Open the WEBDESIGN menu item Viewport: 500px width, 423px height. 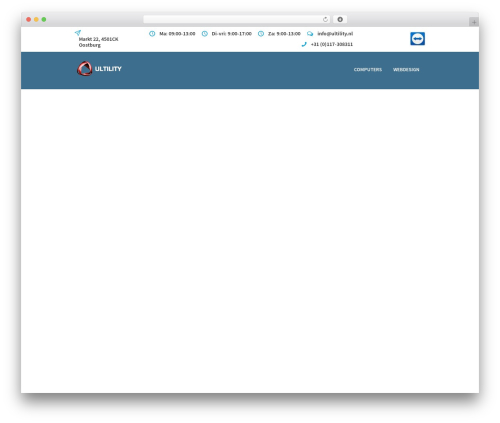(x=406, y=70)
